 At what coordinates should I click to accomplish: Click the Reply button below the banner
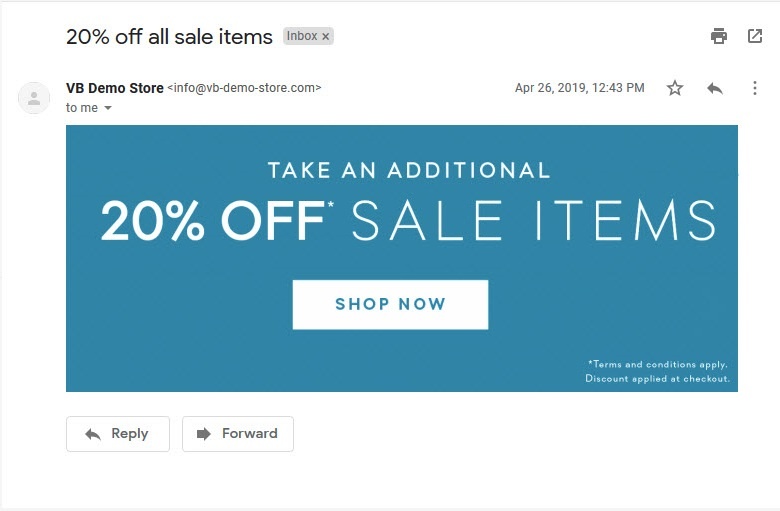[118, 434]
